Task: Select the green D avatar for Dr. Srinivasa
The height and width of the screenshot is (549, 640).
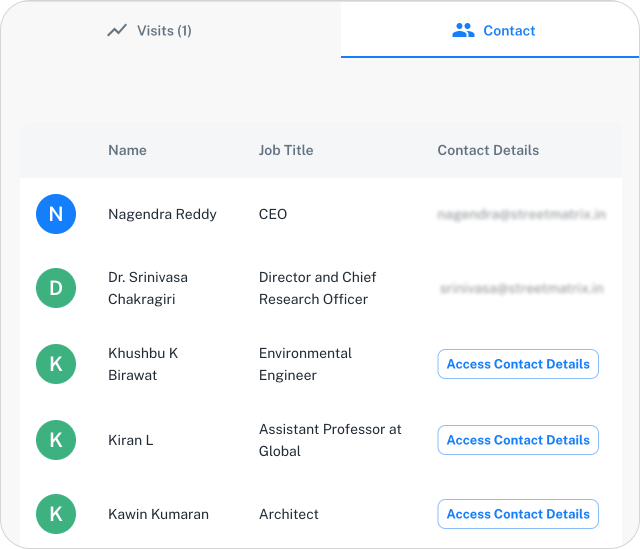Action: pyautogui.click(x=56, y=288)
